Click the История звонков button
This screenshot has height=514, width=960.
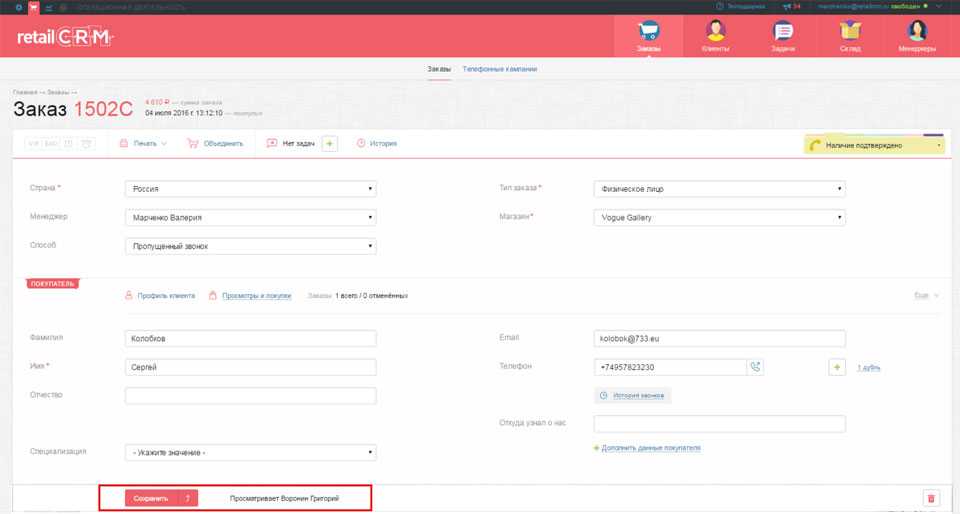[633, 396]
